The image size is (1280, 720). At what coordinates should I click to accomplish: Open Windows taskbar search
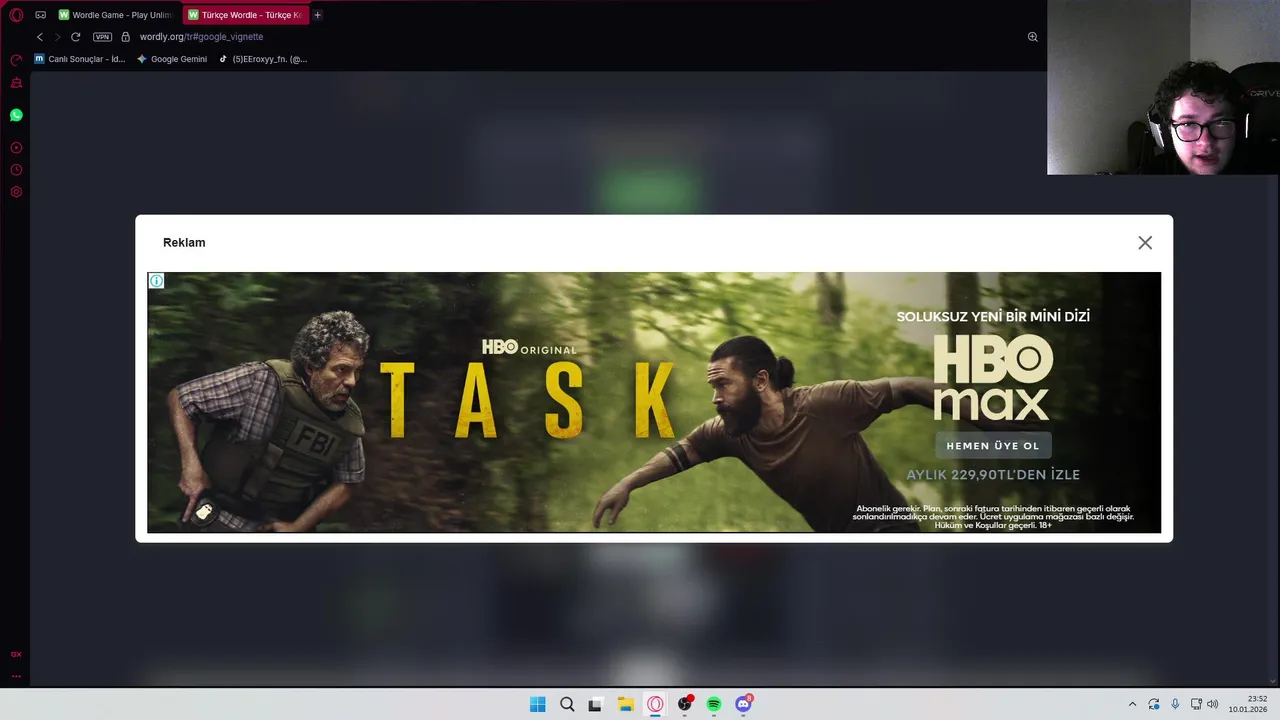[567, 704]
